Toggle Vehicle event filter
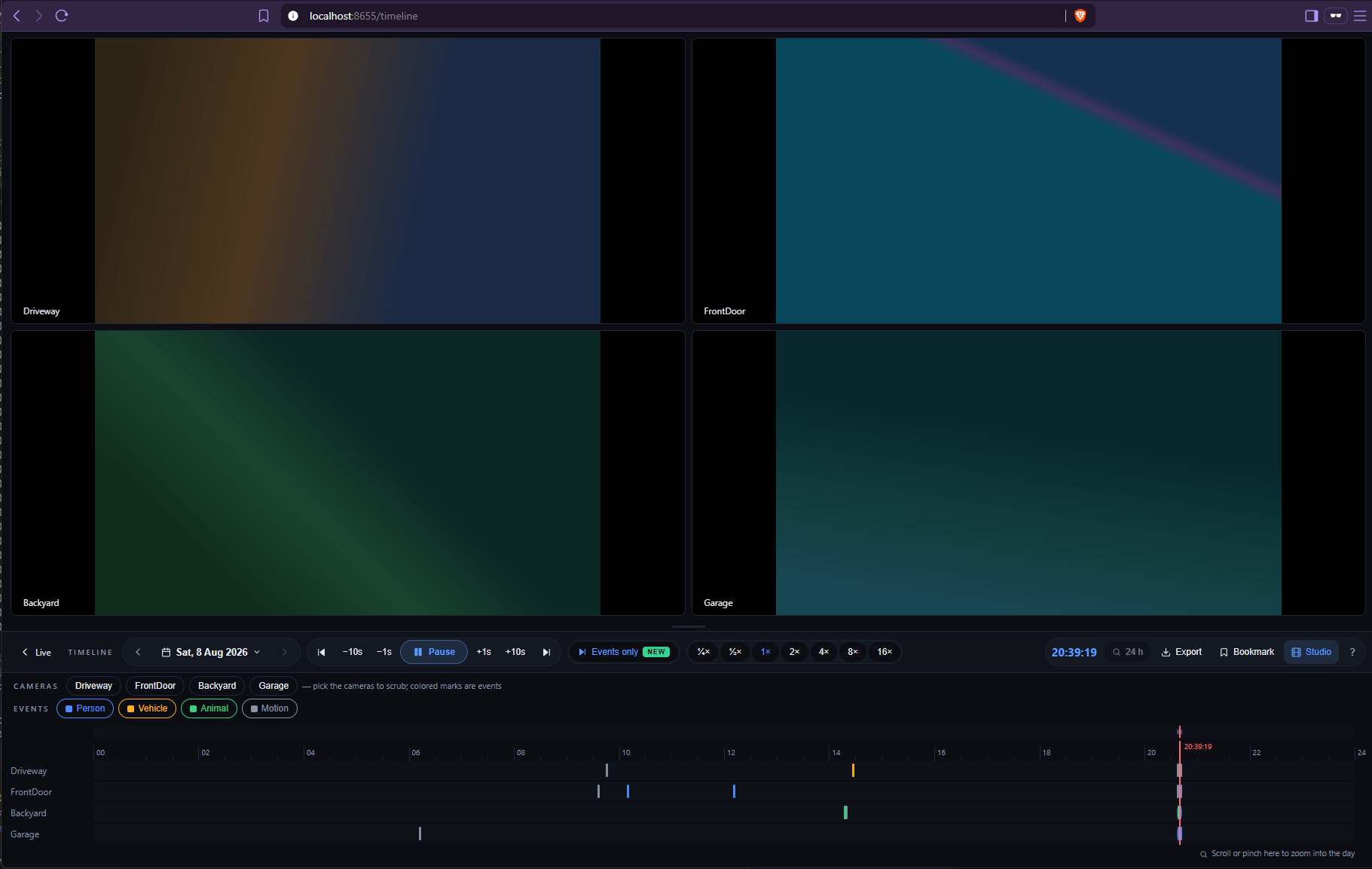Image resolution: width=1372 pixels, height=869 pixels. [147, 708]
